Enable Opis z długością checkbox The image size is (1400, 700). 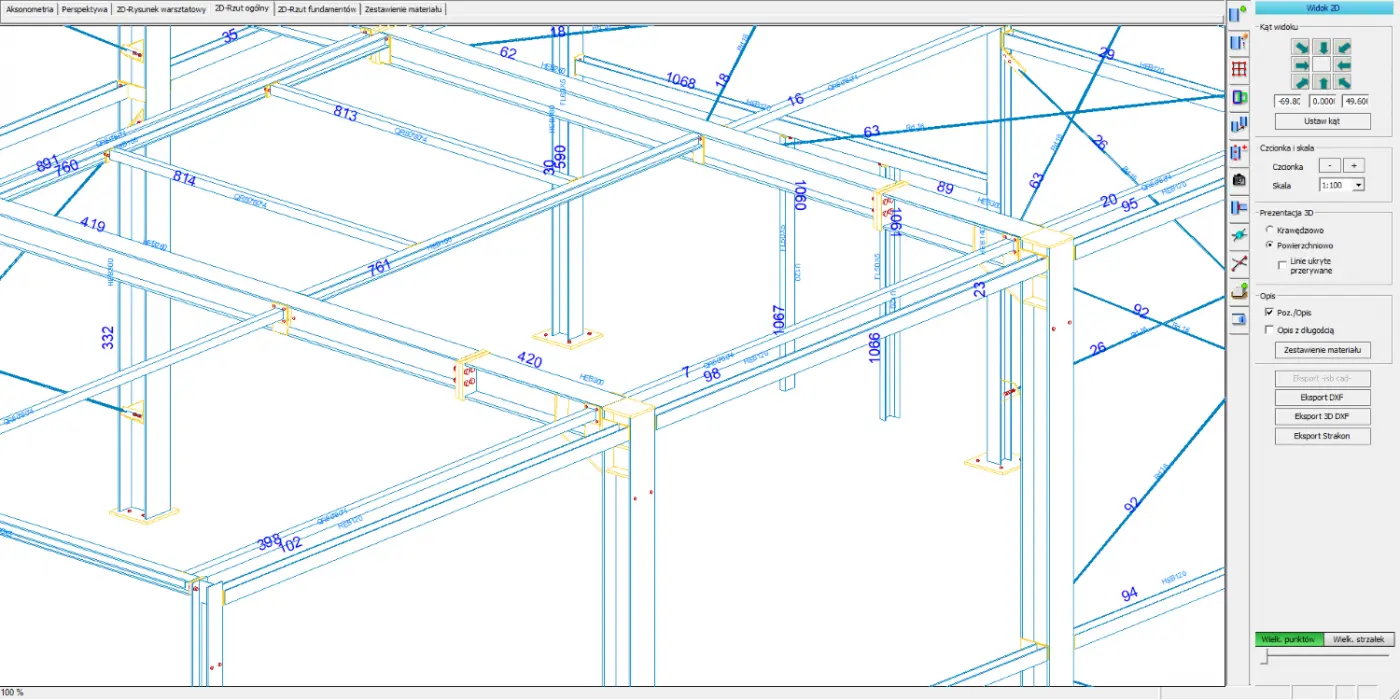pos(1270,330)
